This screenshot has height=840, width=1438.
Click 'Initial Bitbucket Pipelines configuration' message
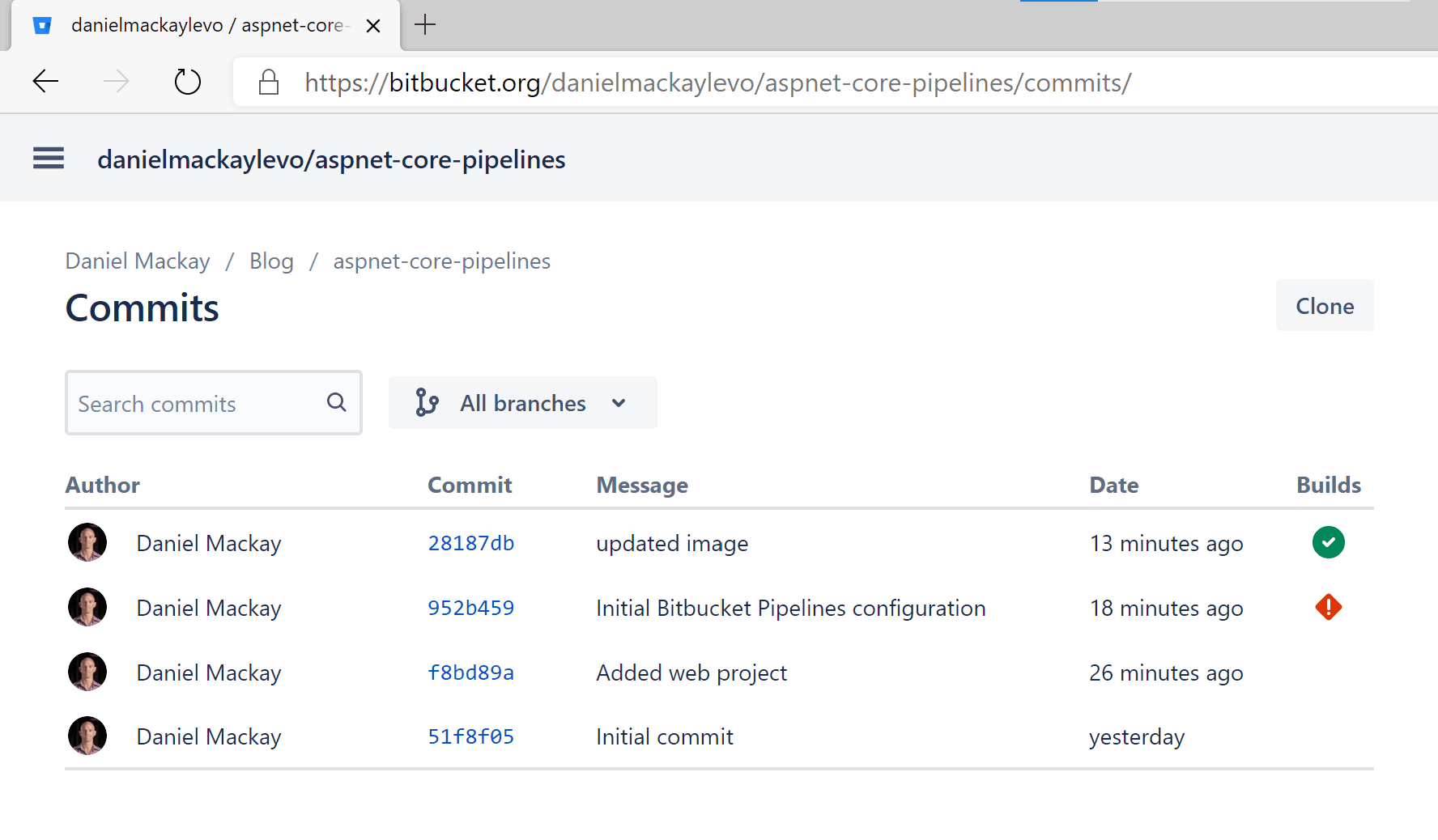[x=791, y=608]
